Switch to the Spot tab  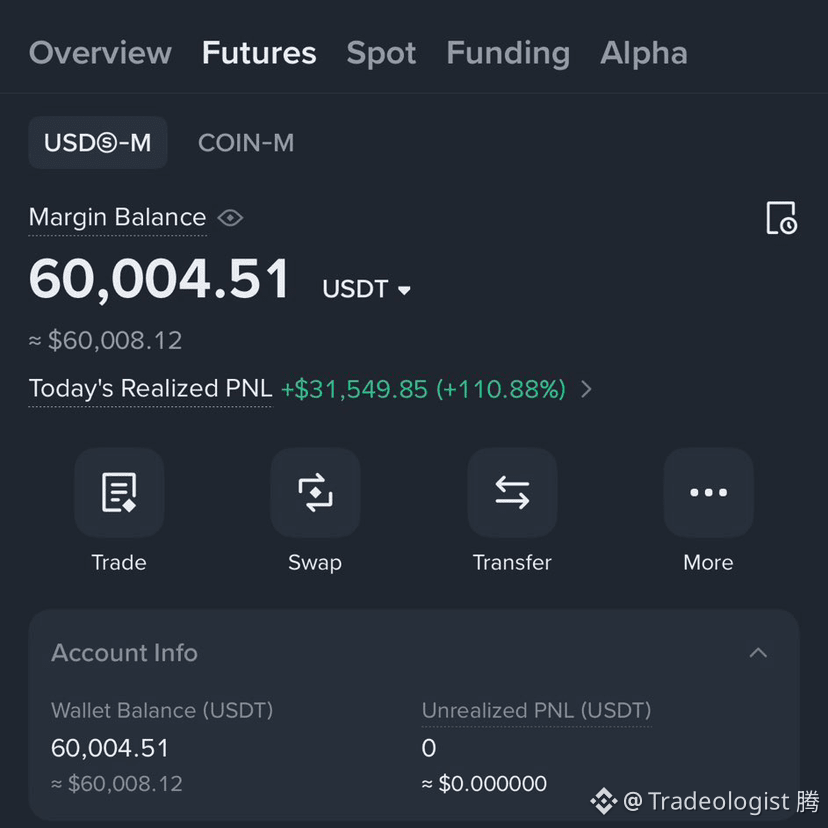pos(381,53)
